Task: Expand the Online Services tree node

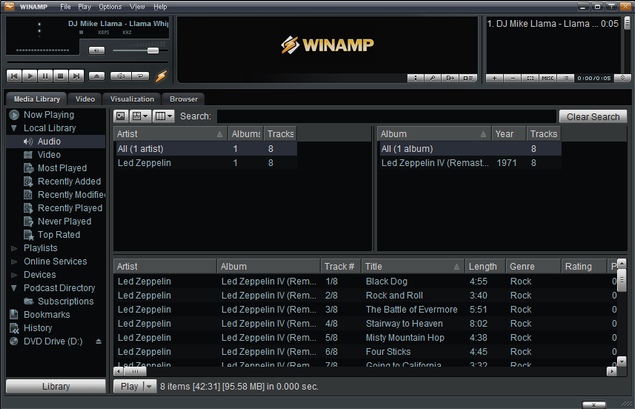Action: point(14,262)
